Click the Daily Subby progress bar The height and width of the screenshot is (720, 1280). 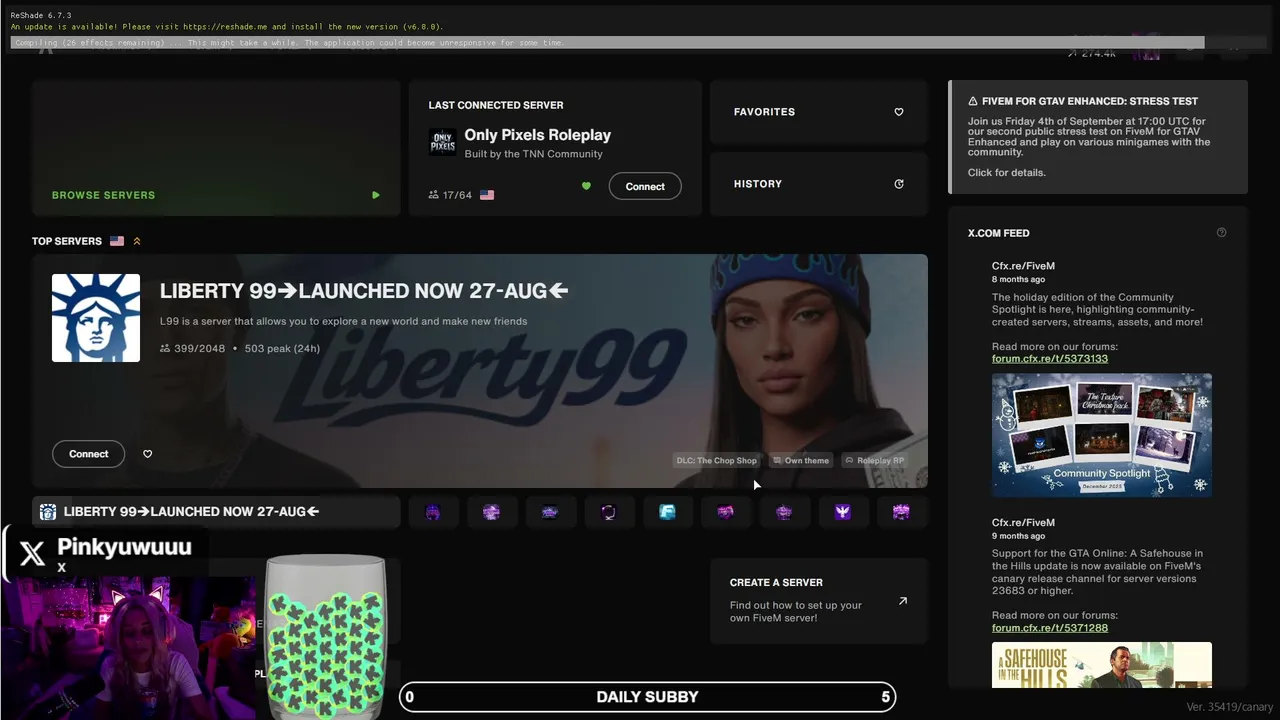point(647,697)
